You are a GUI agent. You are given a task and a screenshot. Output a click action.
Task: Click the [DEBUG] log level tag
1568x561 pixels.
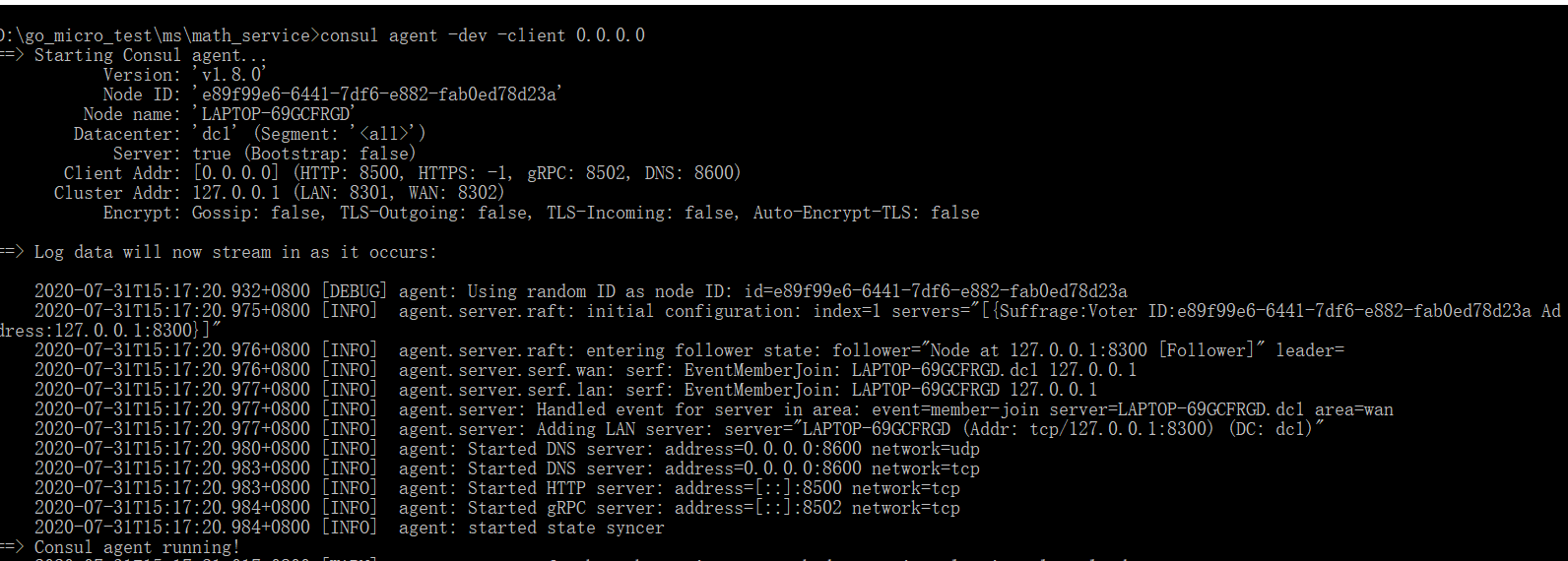click(x=355, y=291)
